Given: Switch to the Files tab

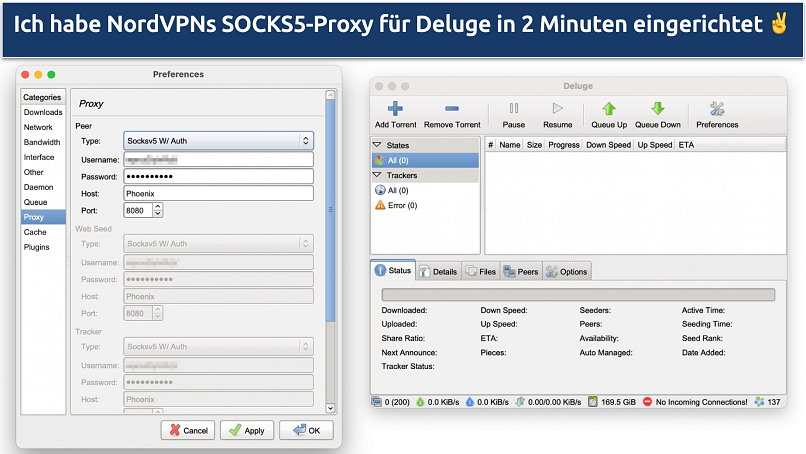Looking at the screenshot, I should pyautogui.click(x=481, y=271).
